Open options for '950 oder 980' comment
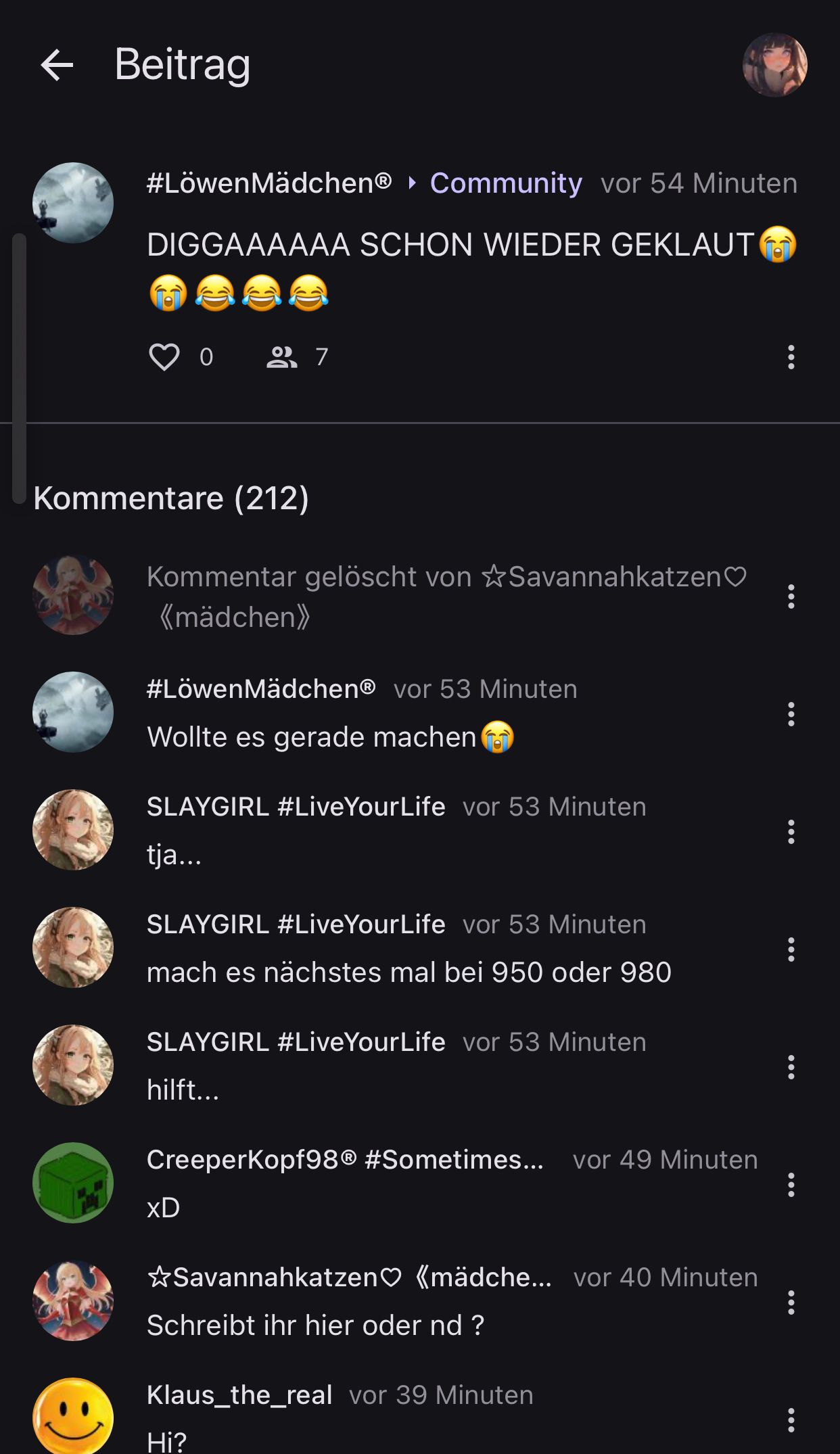The height and width of the screenshot is (1454, 840). (791, 949)
